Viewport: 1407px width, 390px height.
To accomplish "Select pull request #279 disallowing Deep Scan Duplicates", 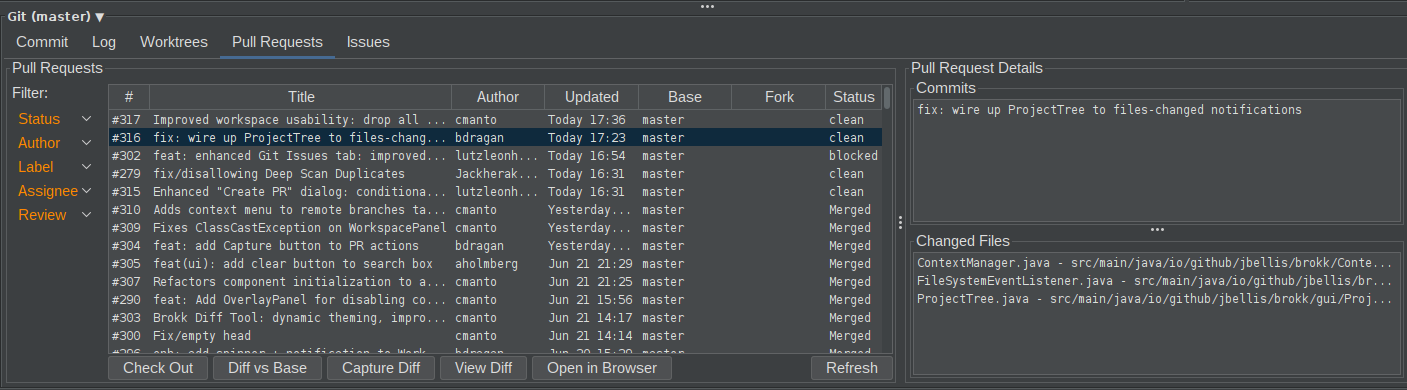I will [x=495, y=174].
